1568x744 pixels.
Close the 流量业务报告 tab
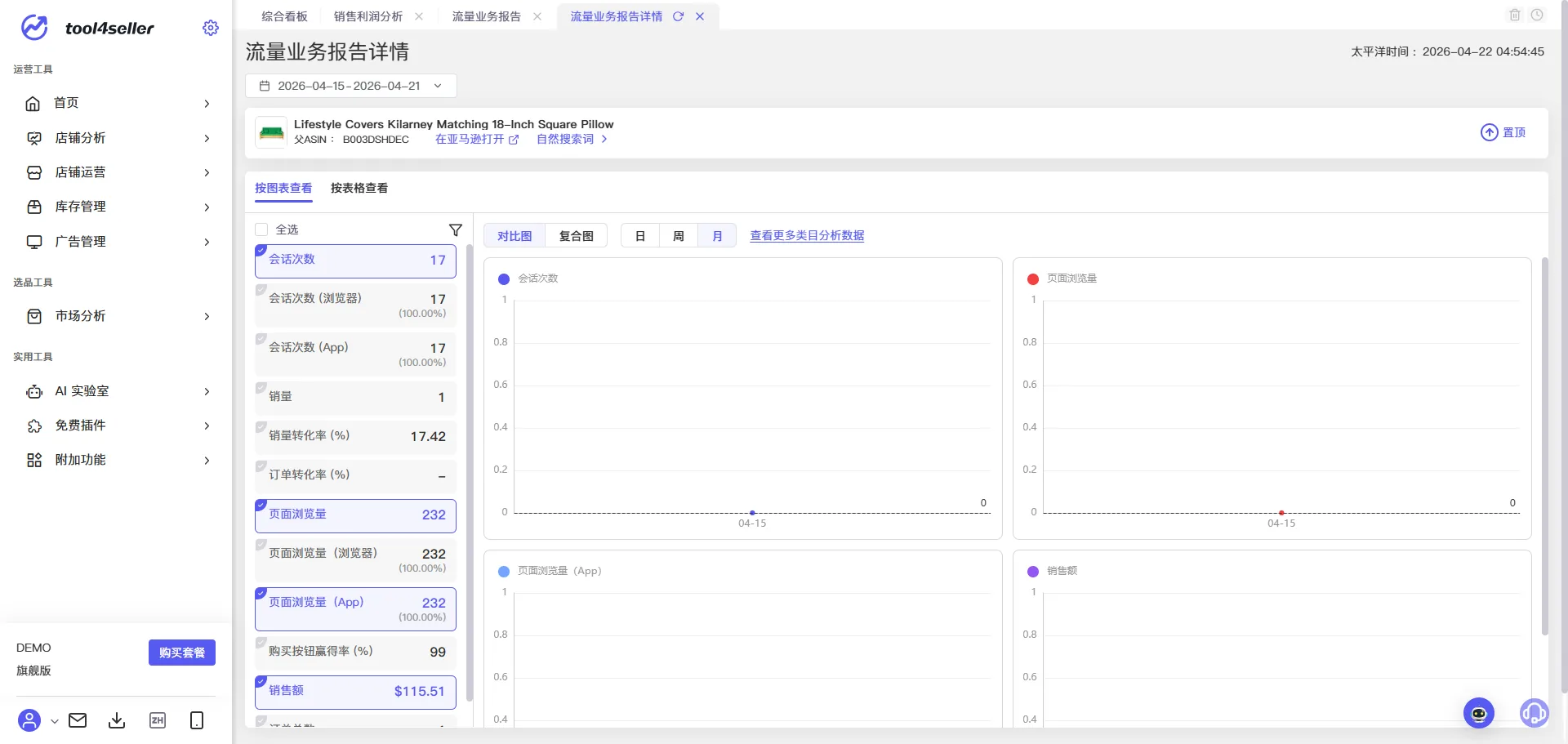tap(537, 16)
